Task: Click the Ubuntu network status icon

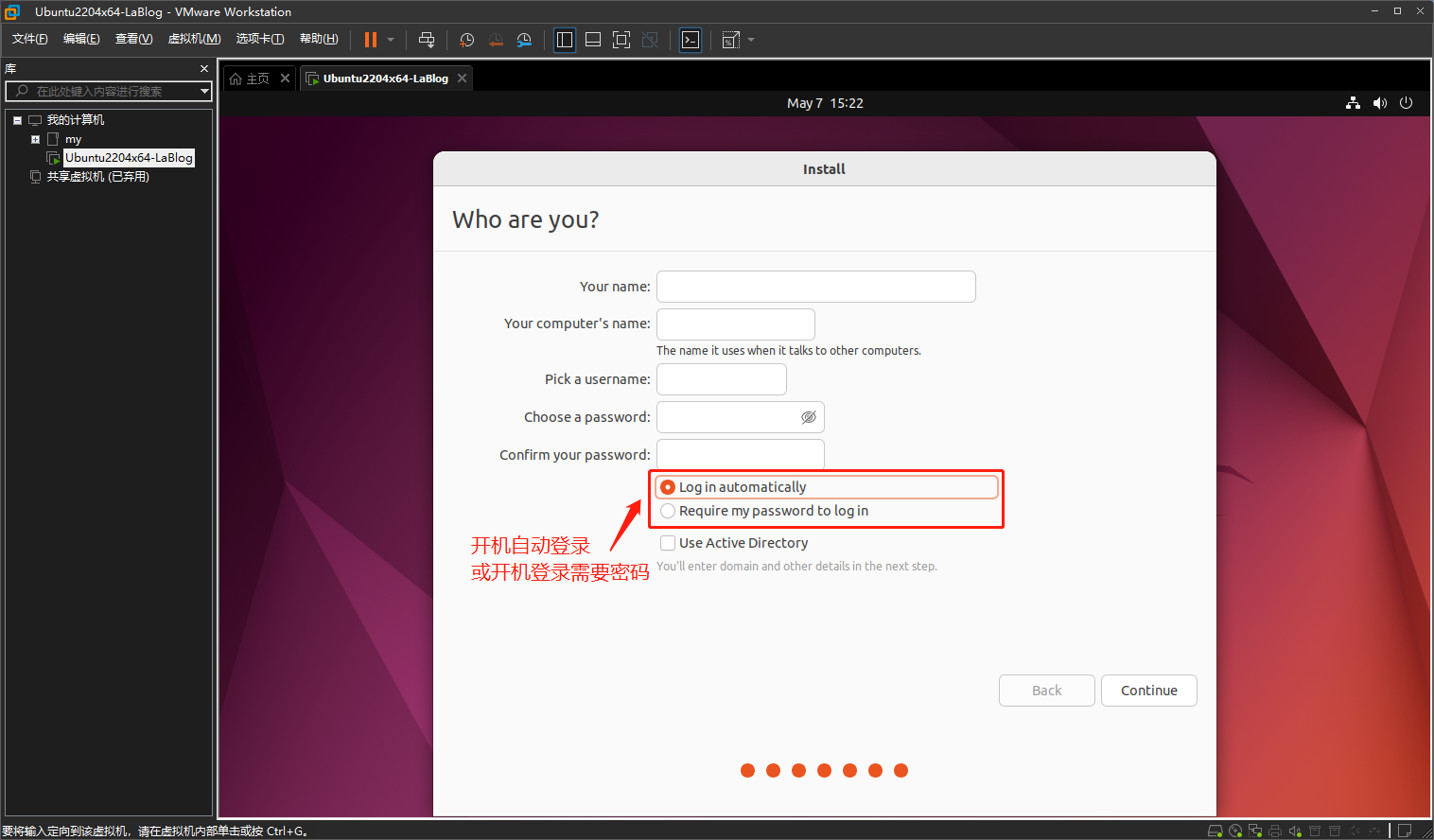Action: pos(1353,103)
